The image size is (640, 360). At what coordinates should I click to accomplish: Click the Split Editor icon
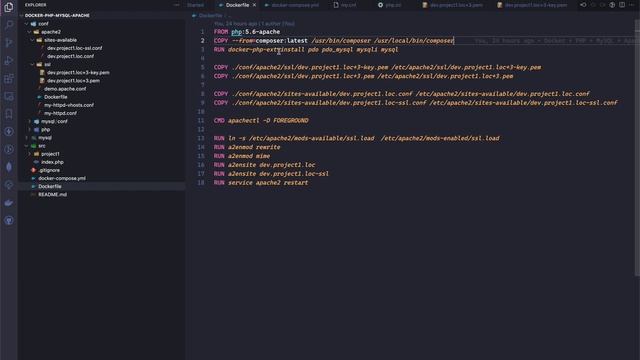[x=622, y=5]
